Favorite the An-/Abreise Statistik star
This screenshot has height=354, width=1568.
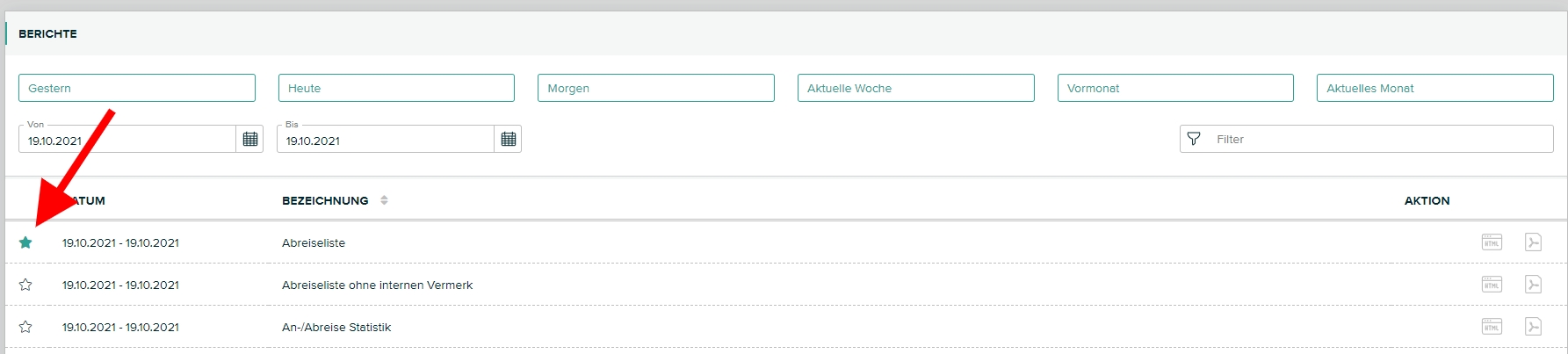click(25, 327)
